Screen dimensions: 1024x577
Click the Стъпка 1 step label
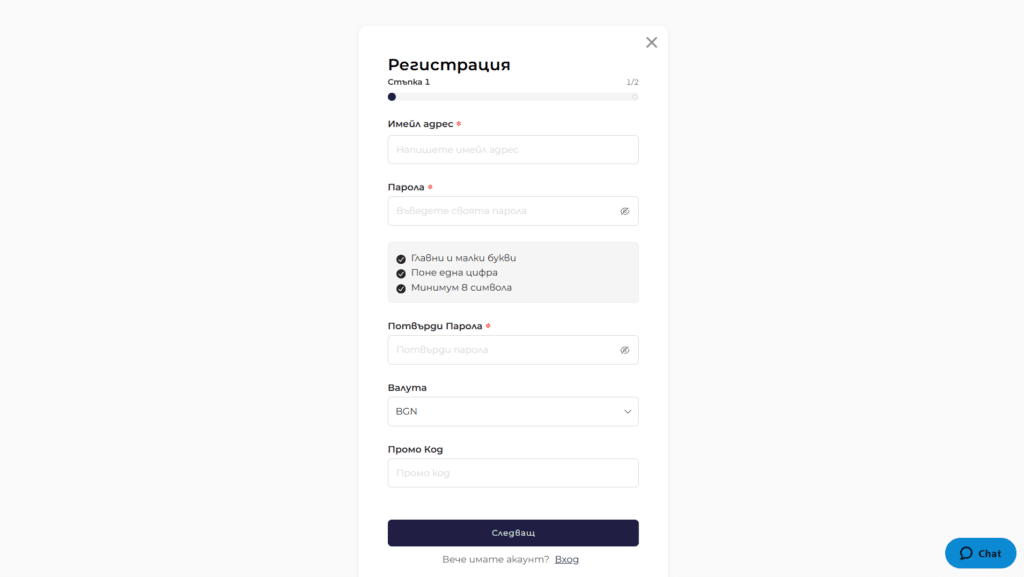pyautogui.click(x=409, y=82)
